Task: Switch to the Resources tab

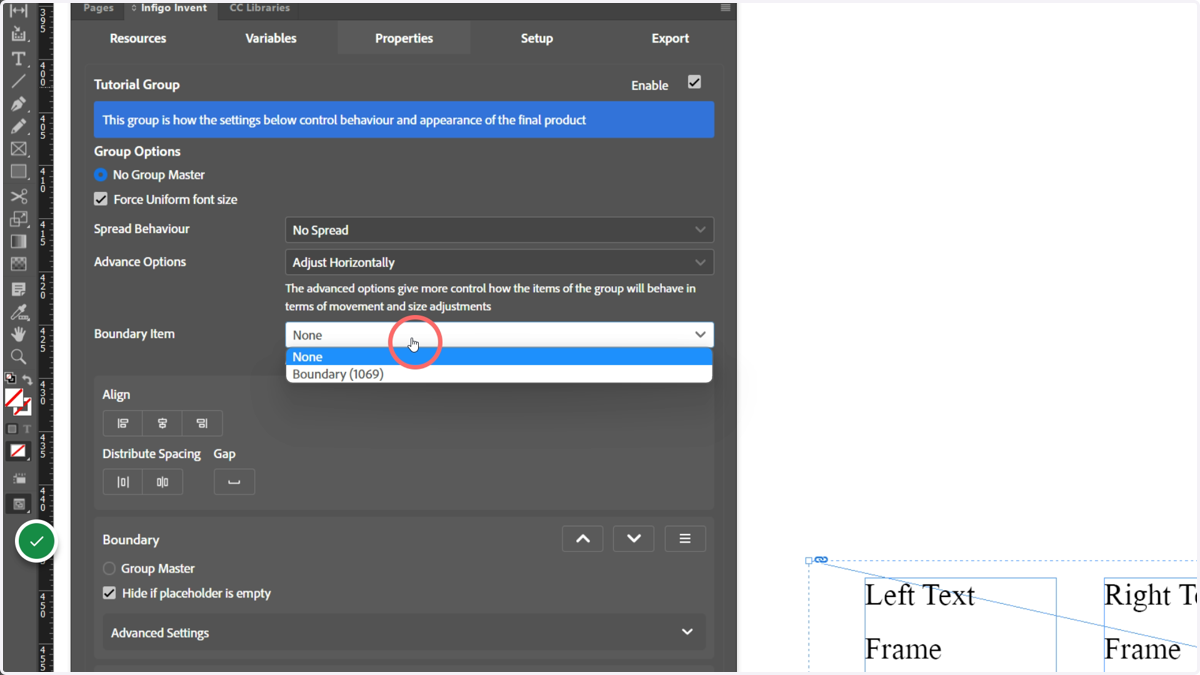Action: [x=138, y=38]
